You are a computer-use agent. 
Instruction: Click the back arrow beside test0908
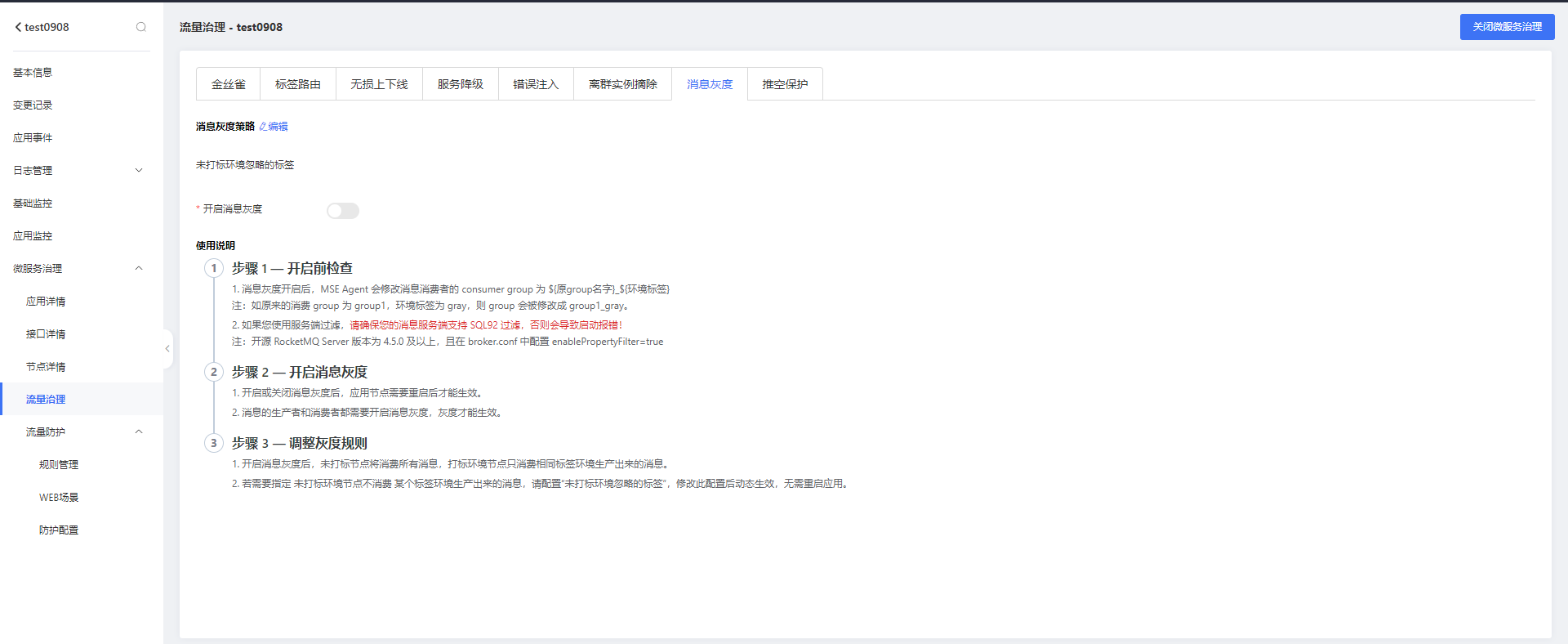coord(18,27)
